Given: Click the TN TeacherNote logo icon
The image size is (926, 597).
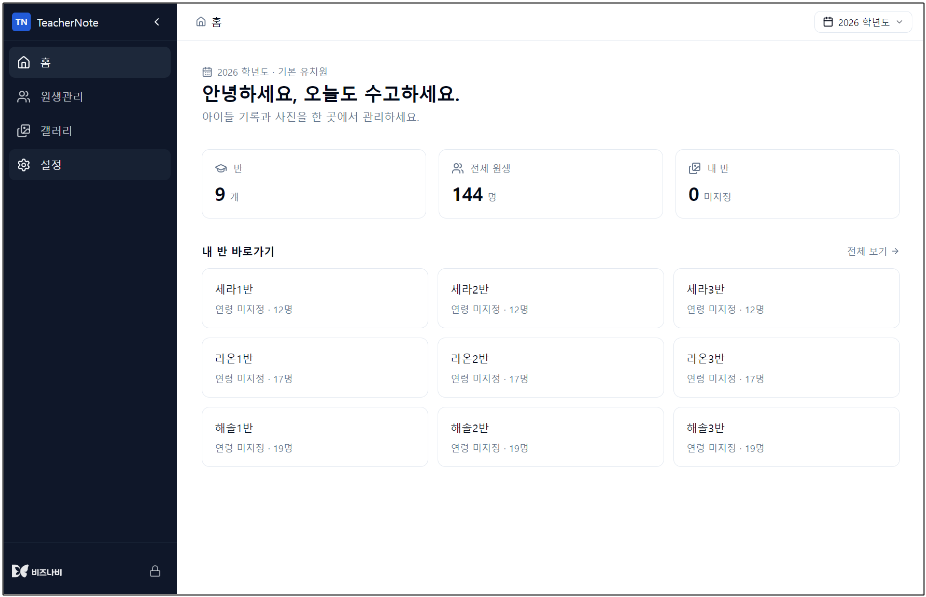Looking at the screenshot, I should click(x=21, y=22).
